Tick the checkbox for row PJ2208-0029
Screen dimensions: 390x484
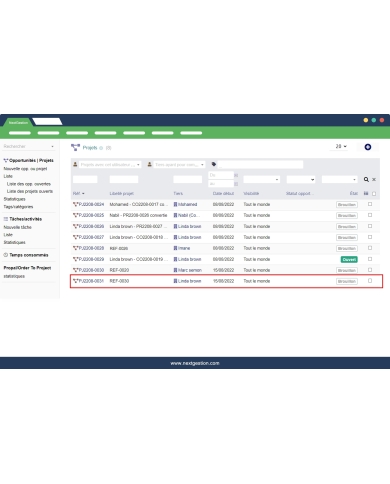370,259
